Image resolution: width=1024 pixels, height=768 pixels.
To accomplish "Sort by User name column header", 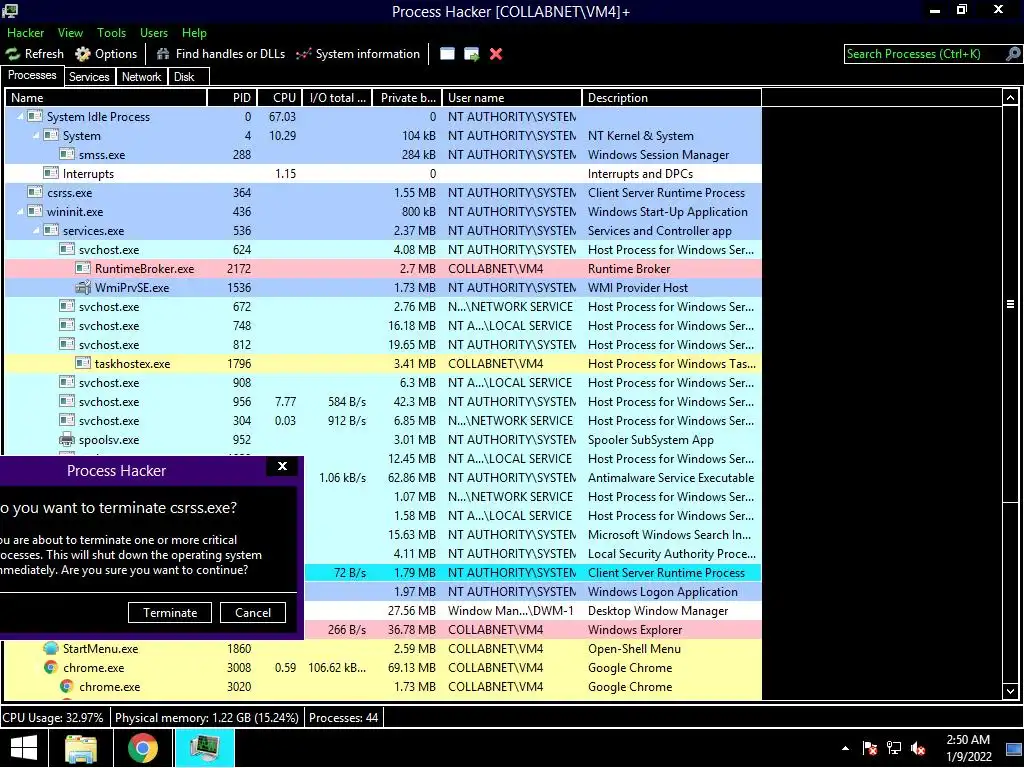I will point(512,98).
